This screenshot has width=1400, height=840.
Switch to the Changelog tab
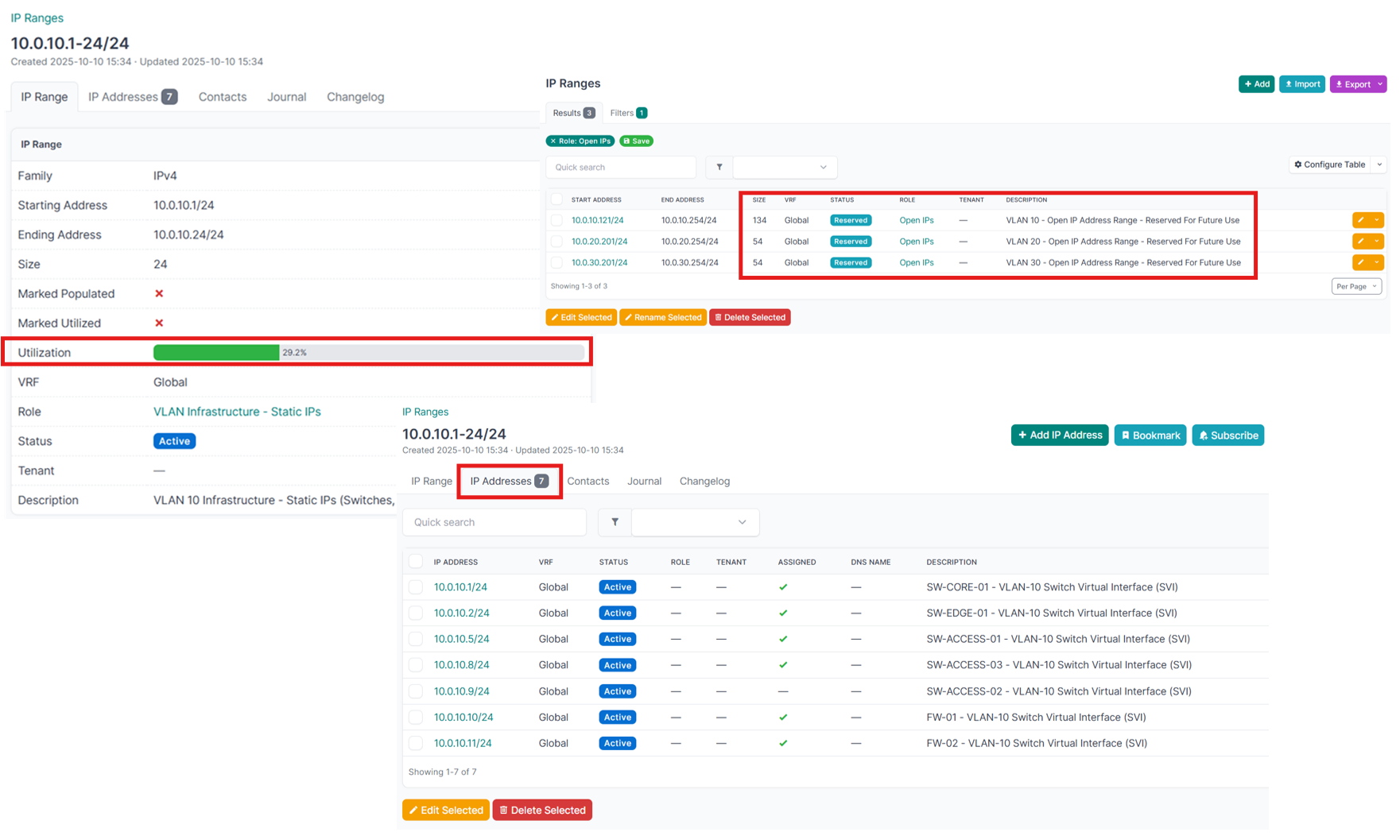(704, 481)
